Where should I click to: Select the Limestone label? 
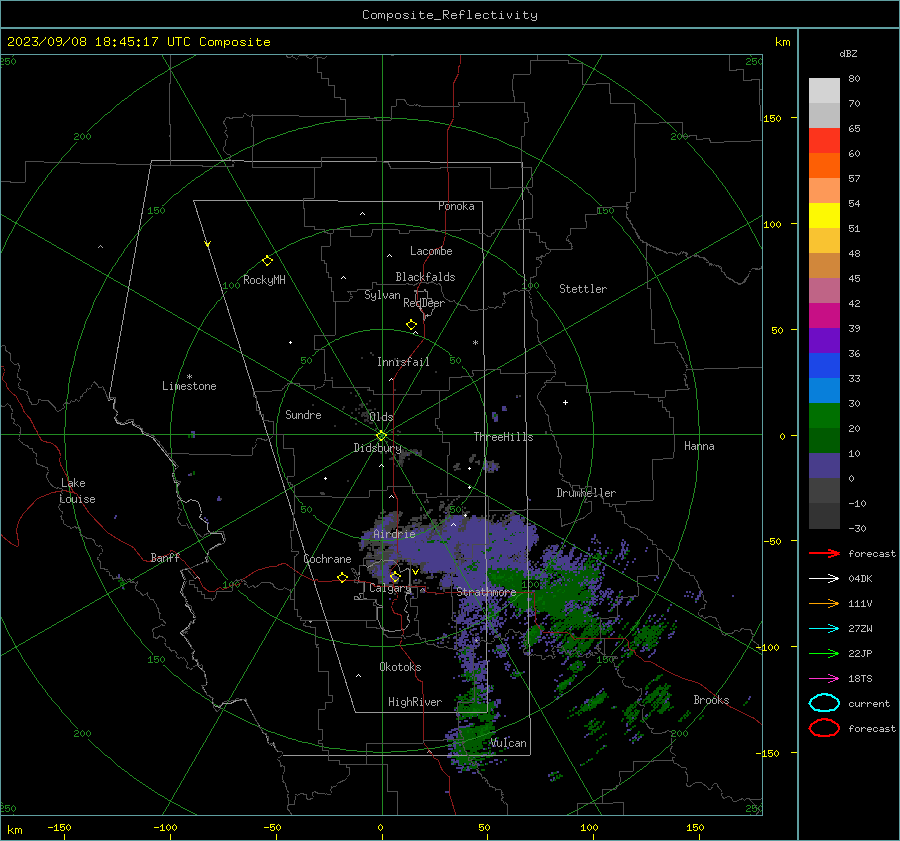(x=189, y=386)
